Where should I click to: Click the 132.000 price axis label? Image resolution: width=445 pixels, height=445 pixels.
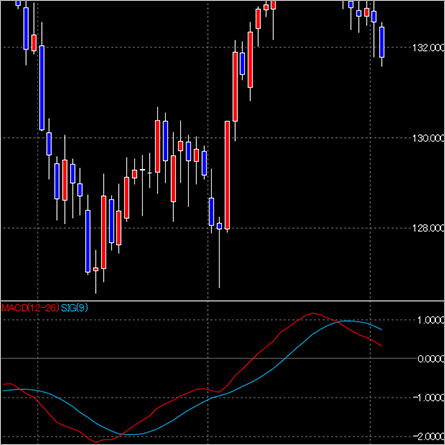click(429, 48)
